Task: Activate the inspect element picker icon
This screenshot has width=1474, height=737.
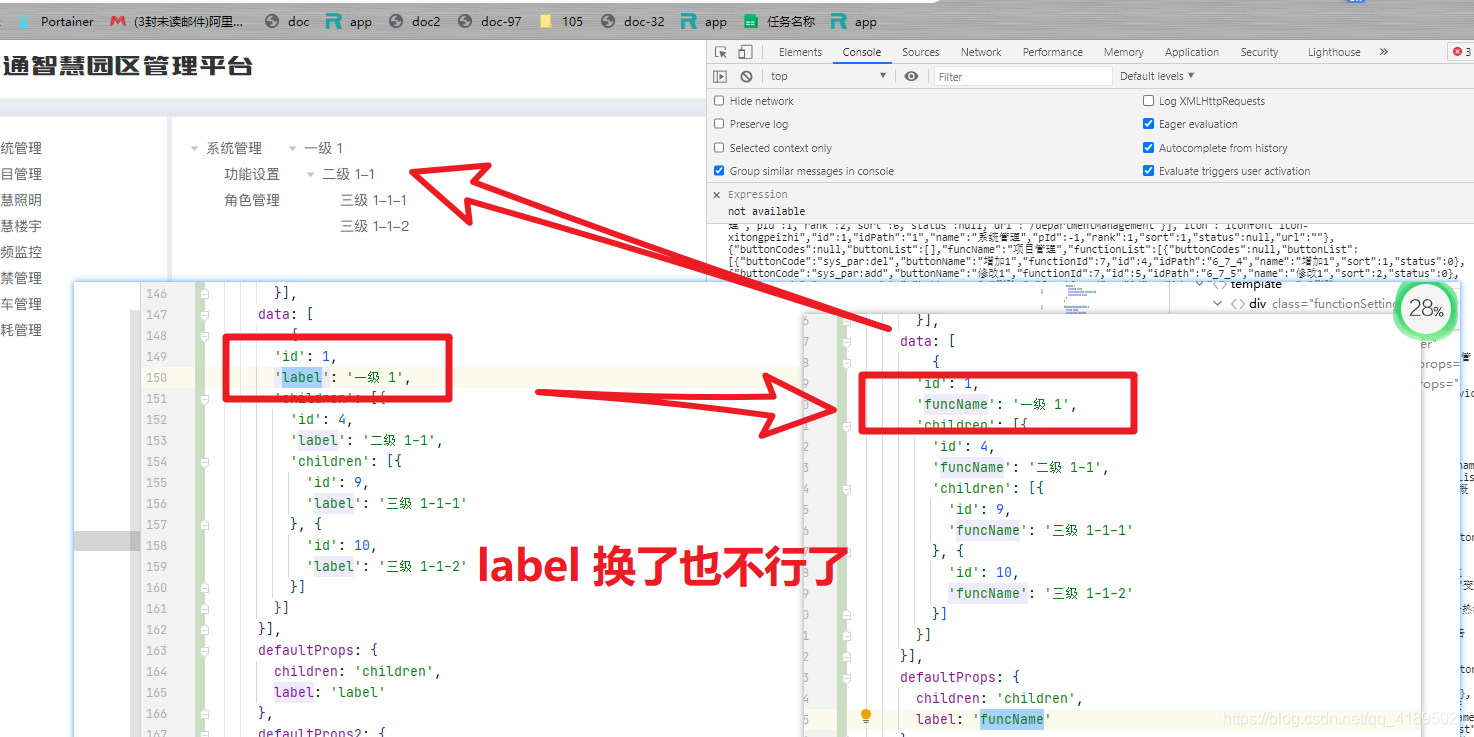Action: pyautogui.click(x=721, y=52)
